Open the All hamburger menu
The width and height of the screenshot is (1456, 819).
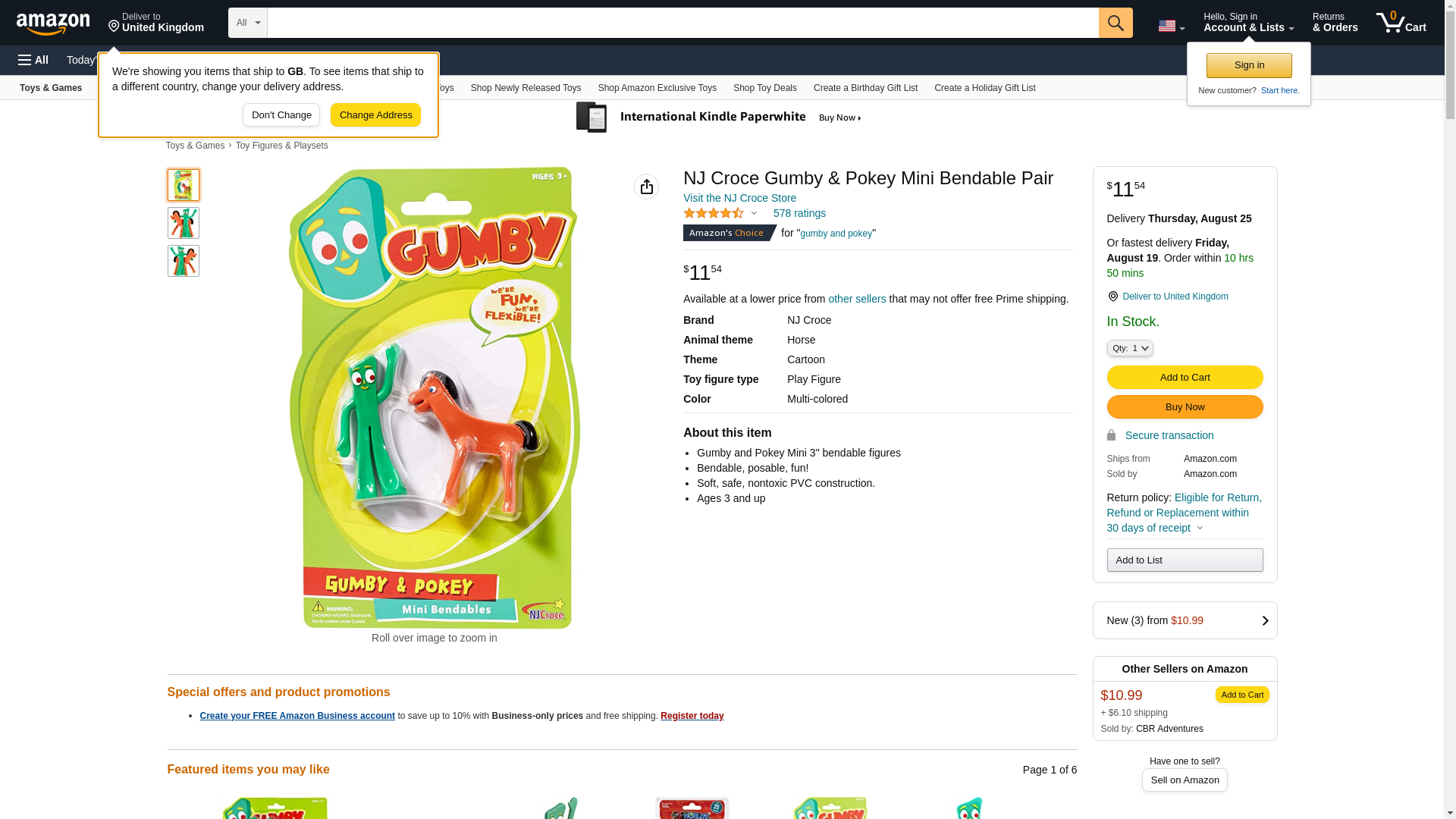point(33,60)
